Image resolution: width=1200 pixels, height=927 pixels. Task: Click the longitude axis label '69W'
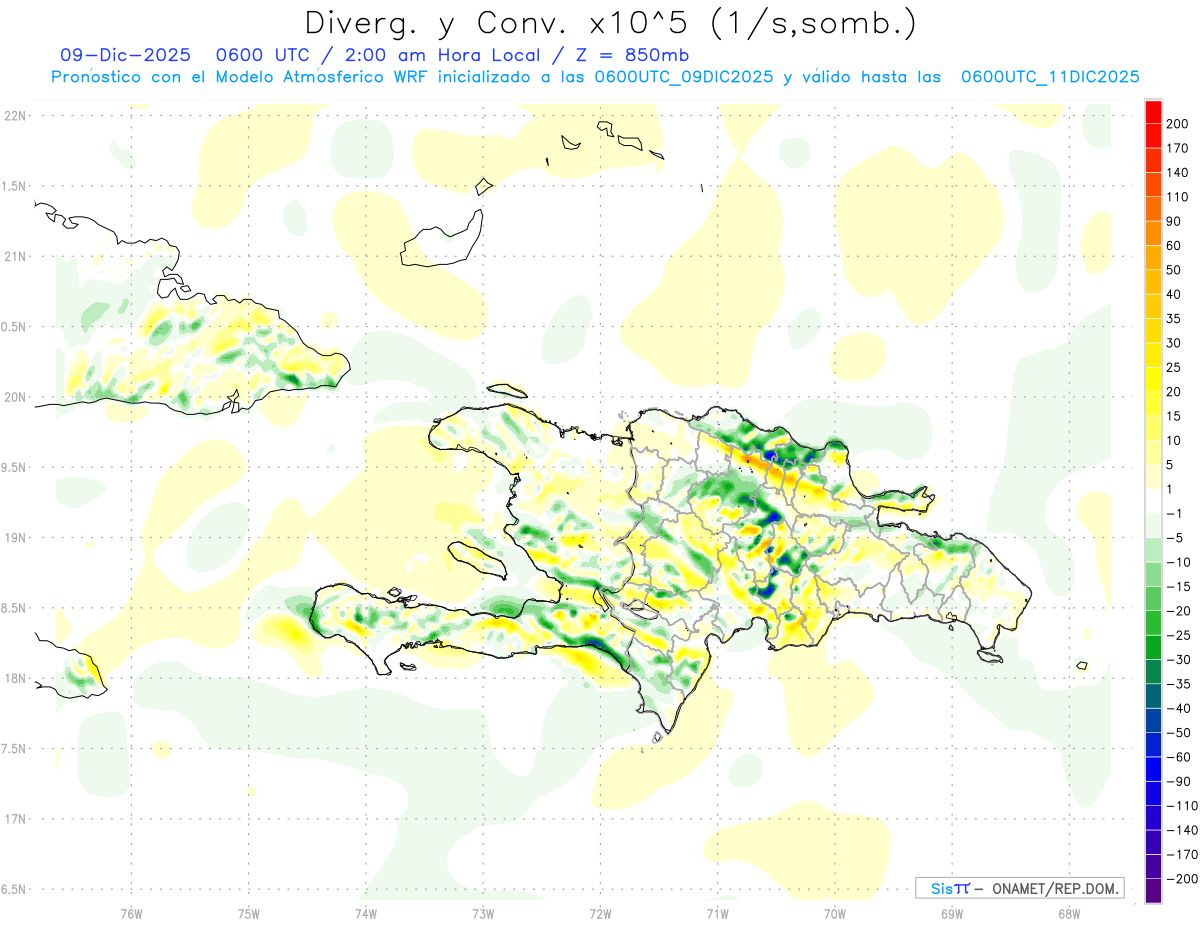coord(952,914)
